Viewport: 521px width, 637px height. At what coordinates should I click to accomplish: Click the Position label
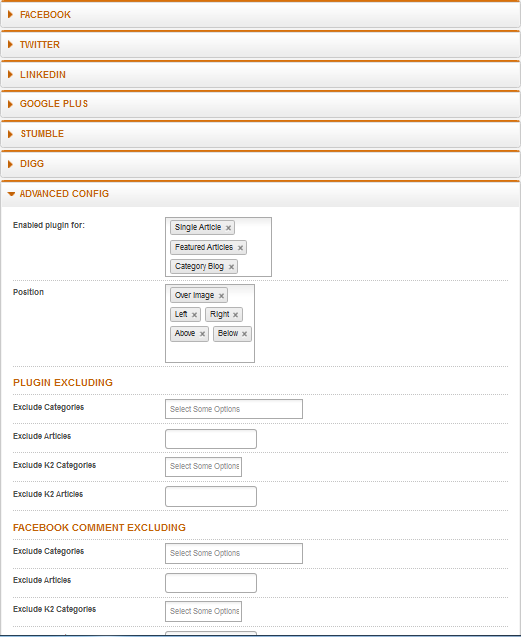28,292
